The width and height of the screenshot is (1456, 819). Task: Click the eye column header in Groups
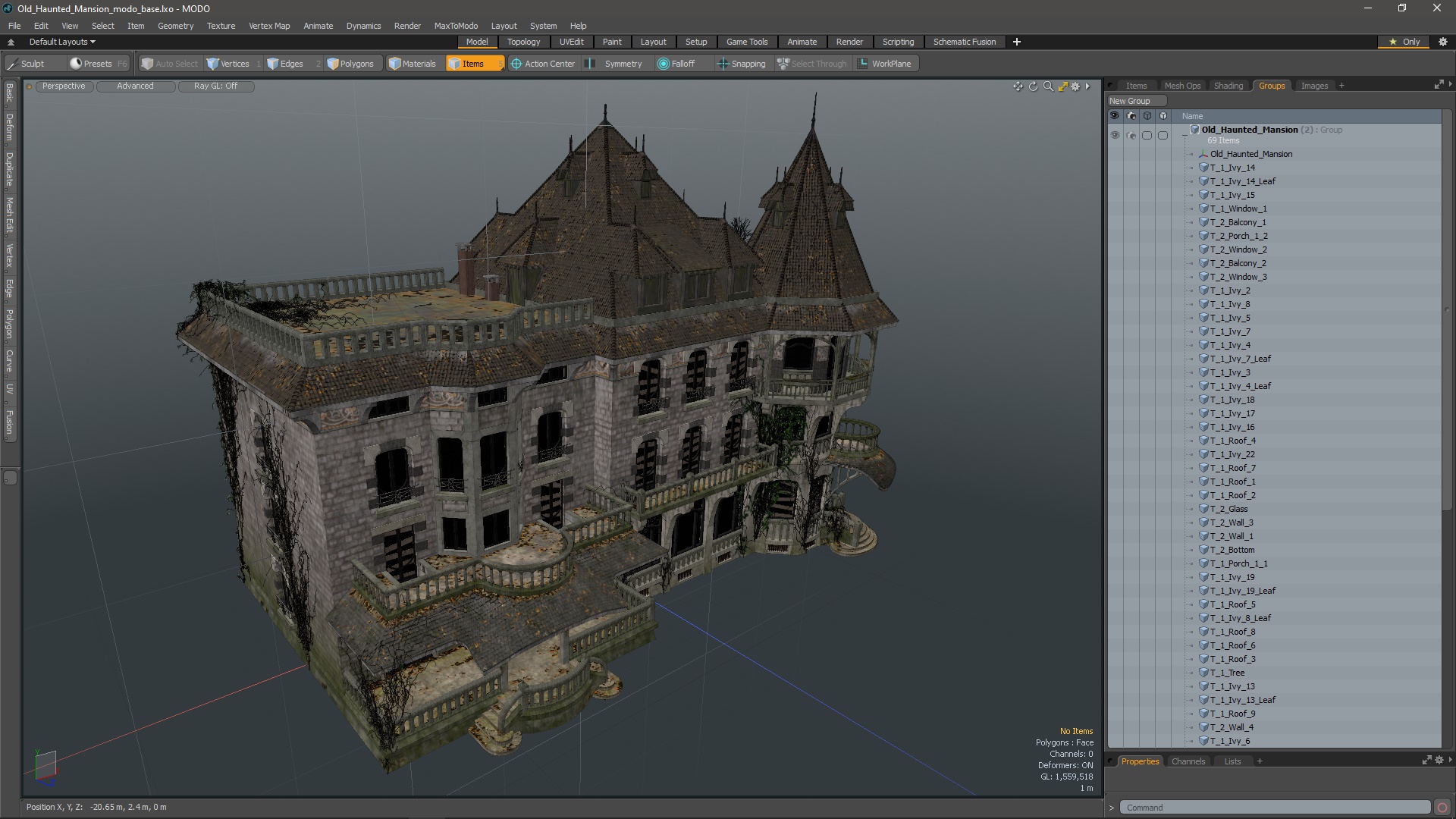[x=1115, y=116]
